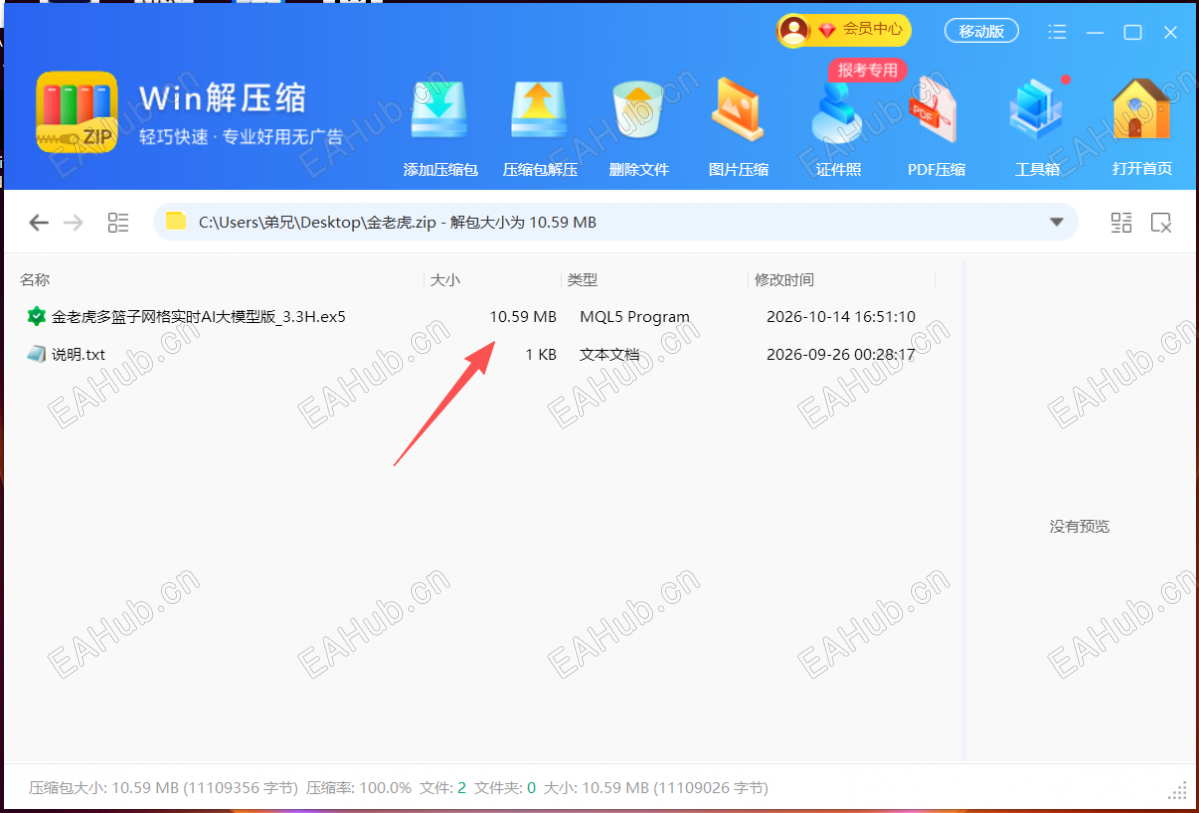1199x813 pixels.
Task: Click the 2026-09-26 00:28:17 date cell
Action: coord(840,355)
